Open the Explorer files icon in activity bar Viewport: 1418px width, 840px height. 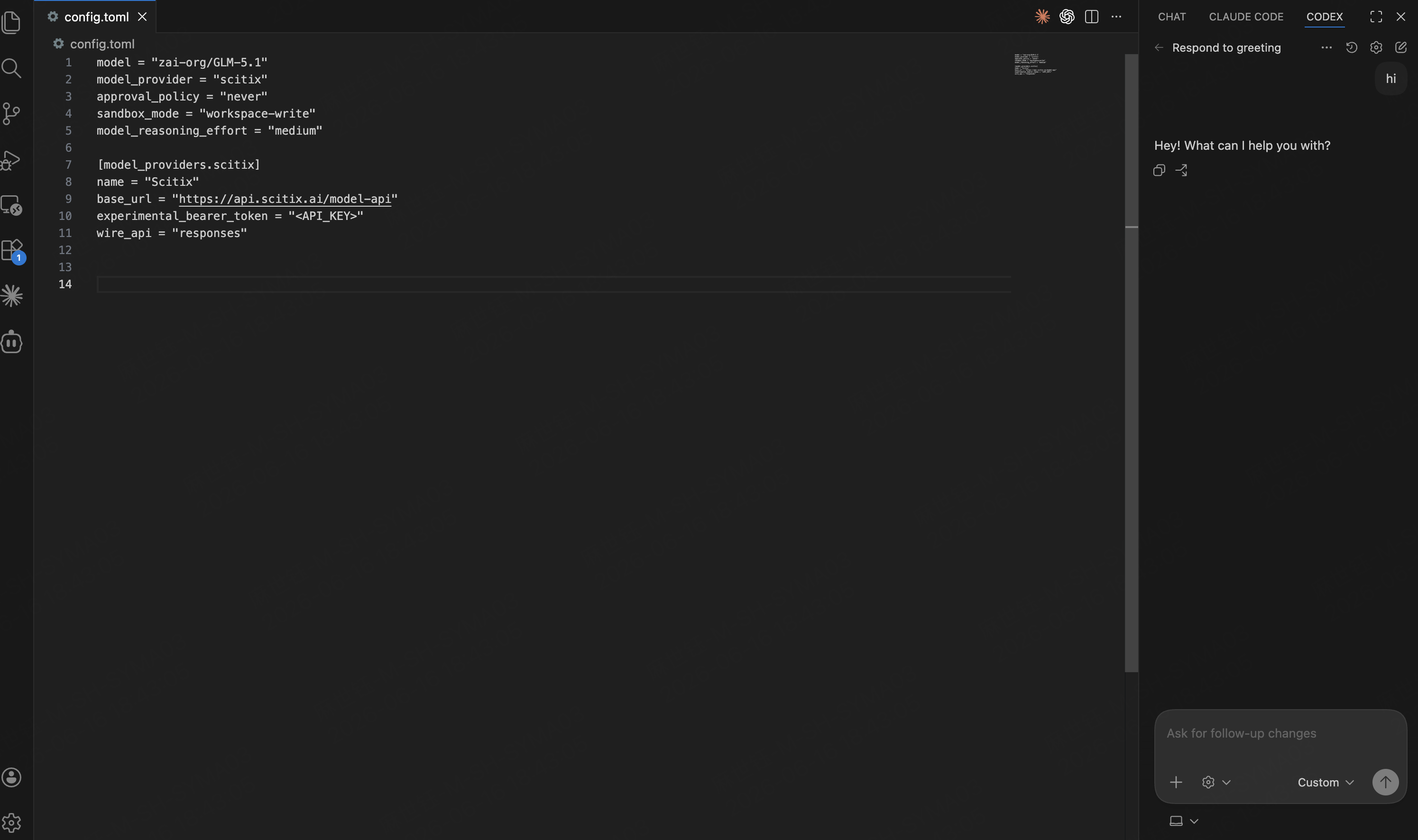click(x=11, y=22)
